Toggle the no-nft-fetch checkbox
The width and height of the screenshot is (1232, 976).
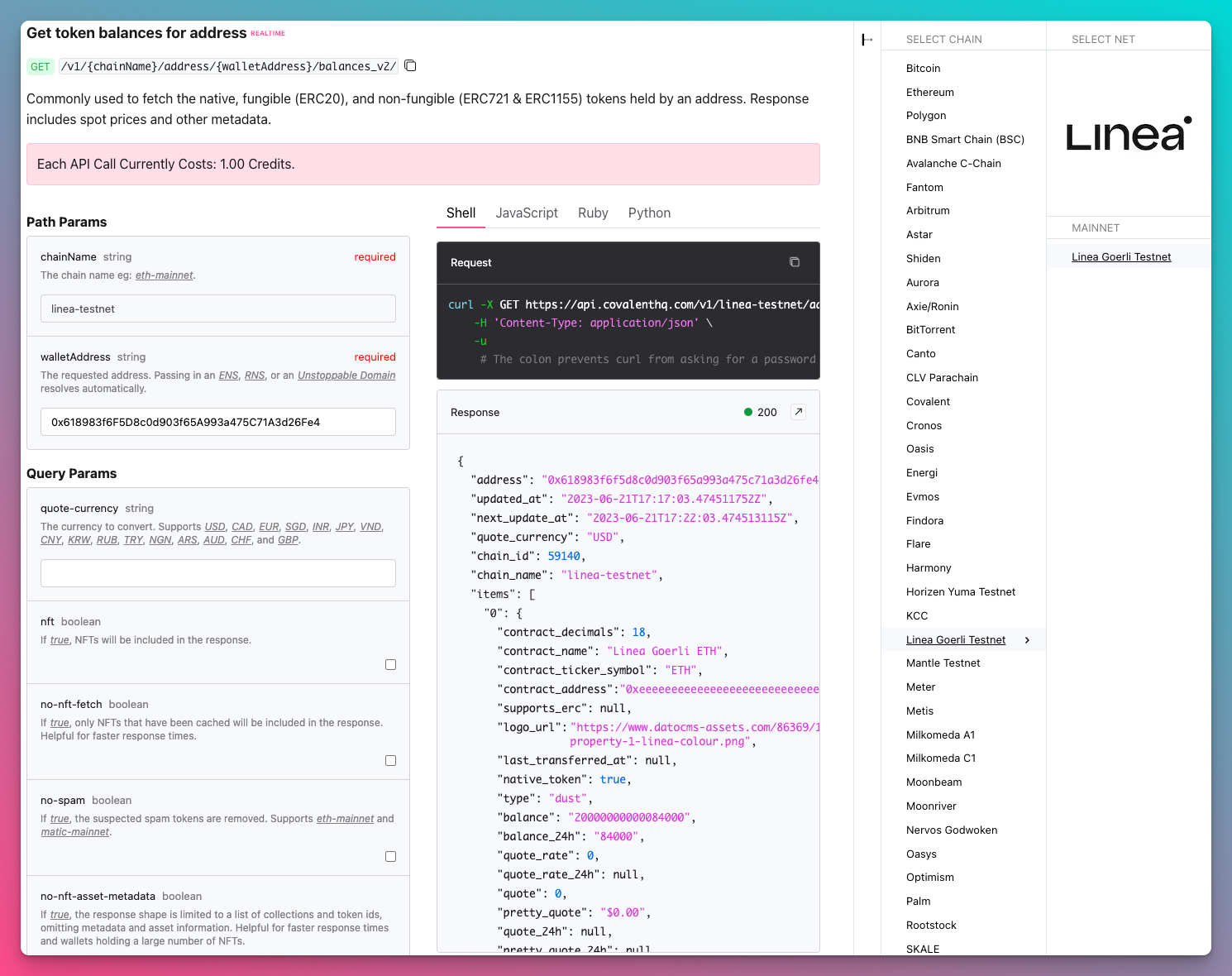[390, 761]
